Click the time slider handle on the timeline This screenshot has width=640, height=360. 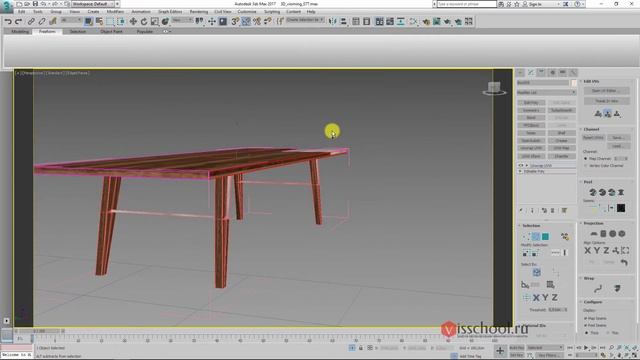pos(39,331)
